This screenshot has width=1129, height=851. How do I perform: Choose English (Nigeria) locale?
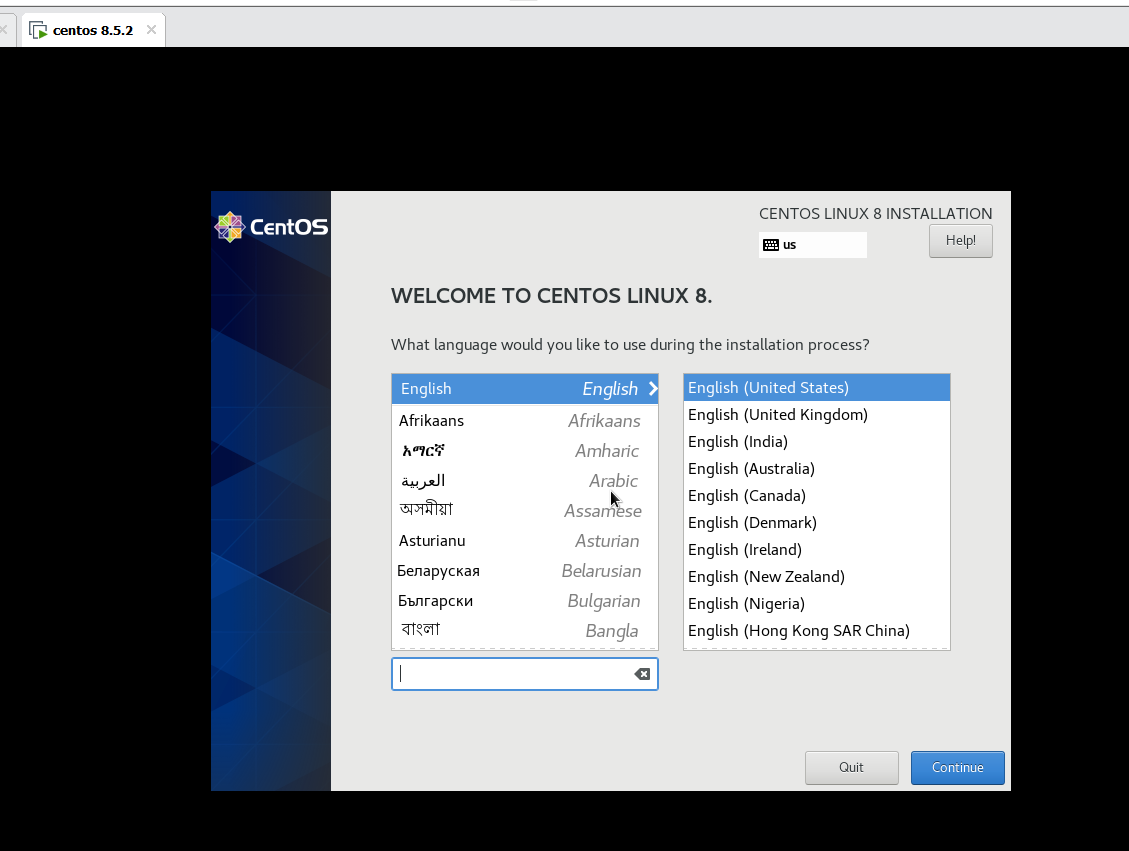click(817, 603)
